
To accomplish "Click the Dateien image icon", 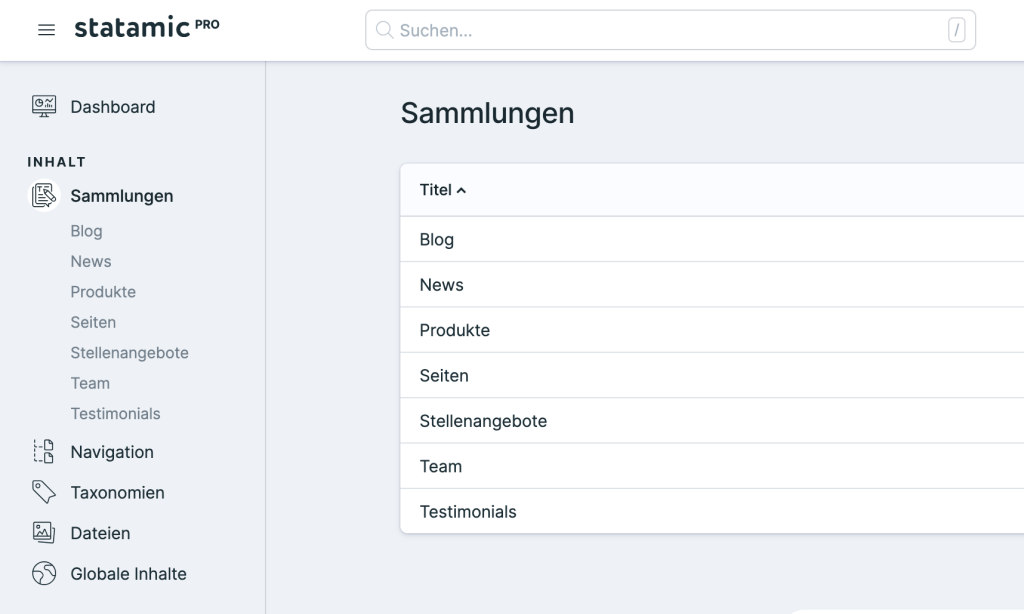I will [44, 533].
